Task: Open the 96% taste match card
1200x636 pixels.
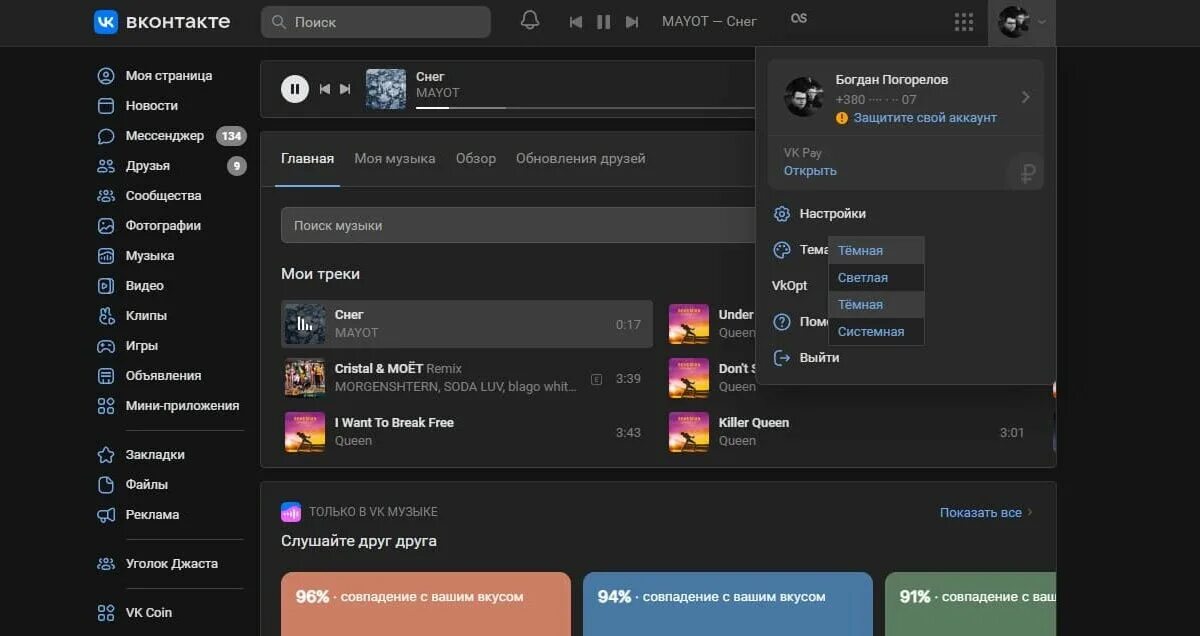Action: [x=426, y=604]
